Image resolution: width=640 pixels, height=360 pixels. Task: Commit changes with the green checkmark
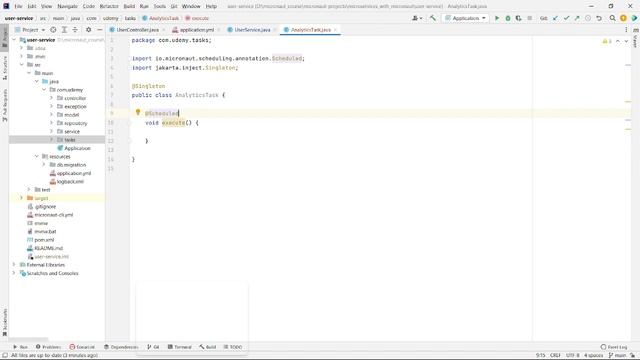566,18
